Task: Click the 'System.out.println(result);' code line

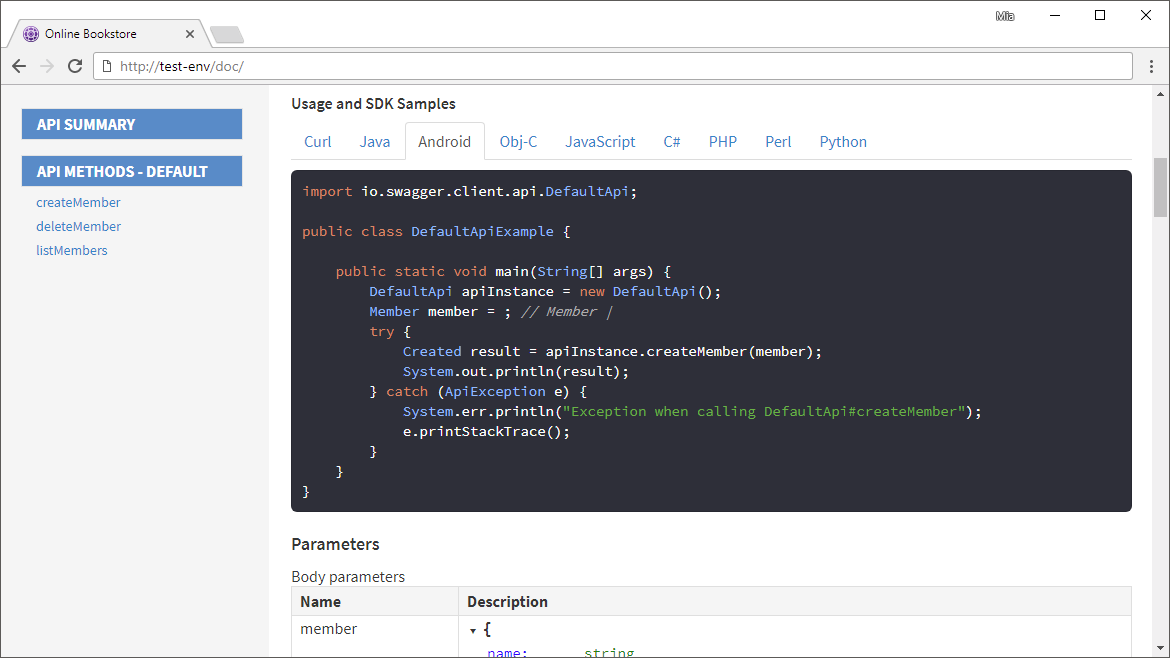Action: 516,372
